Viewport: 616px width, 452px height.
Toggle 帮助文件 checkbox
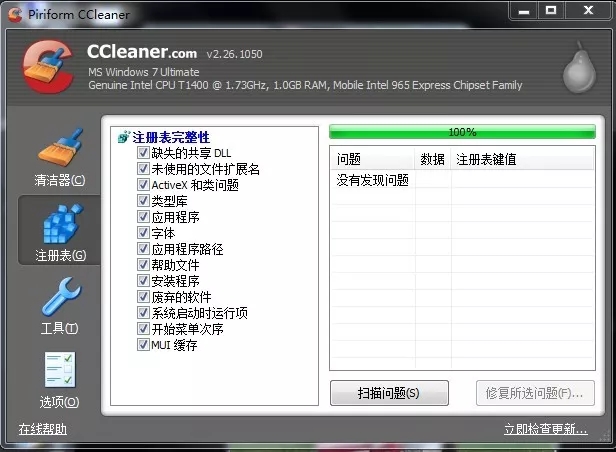tap(143, 265)
